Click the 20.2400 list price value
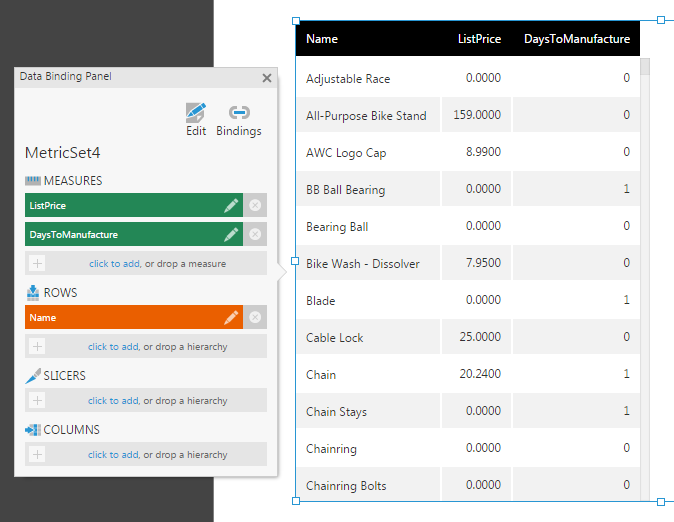Image resolution: width=674 pixels, height=522 pixels. click(480, 374)
